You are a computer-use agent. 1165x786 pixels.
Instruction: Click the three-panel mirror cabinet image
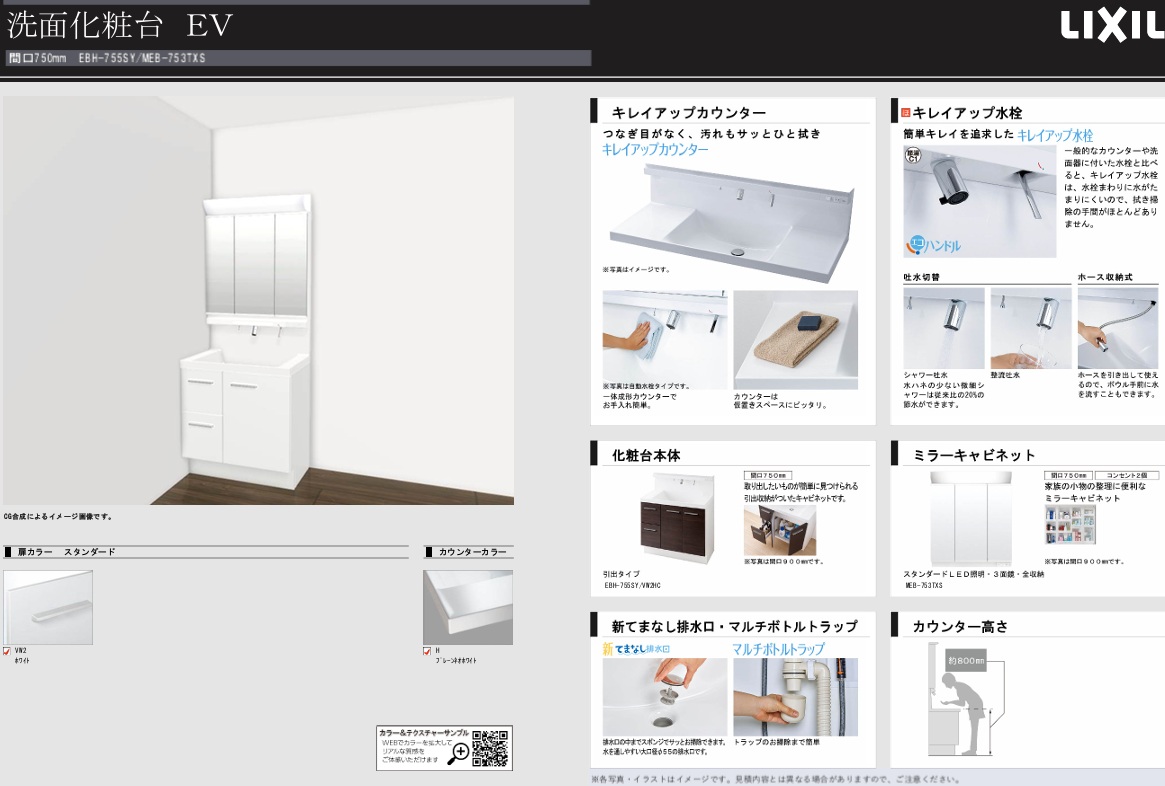pyautogui.click(x=972, y=519)
